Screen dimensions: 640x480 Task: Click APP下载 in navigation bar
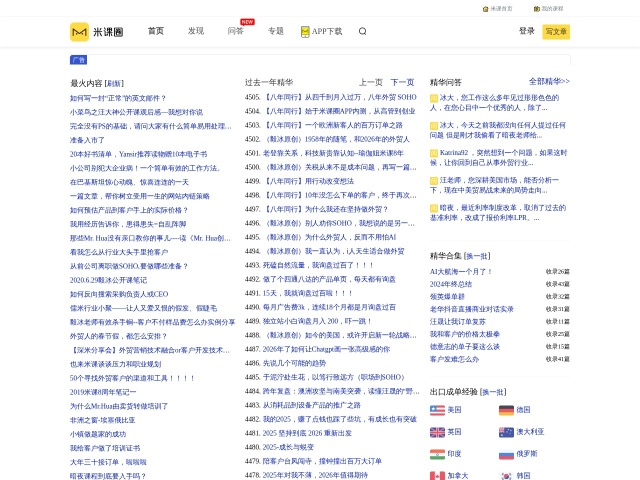tap(327, 31)
